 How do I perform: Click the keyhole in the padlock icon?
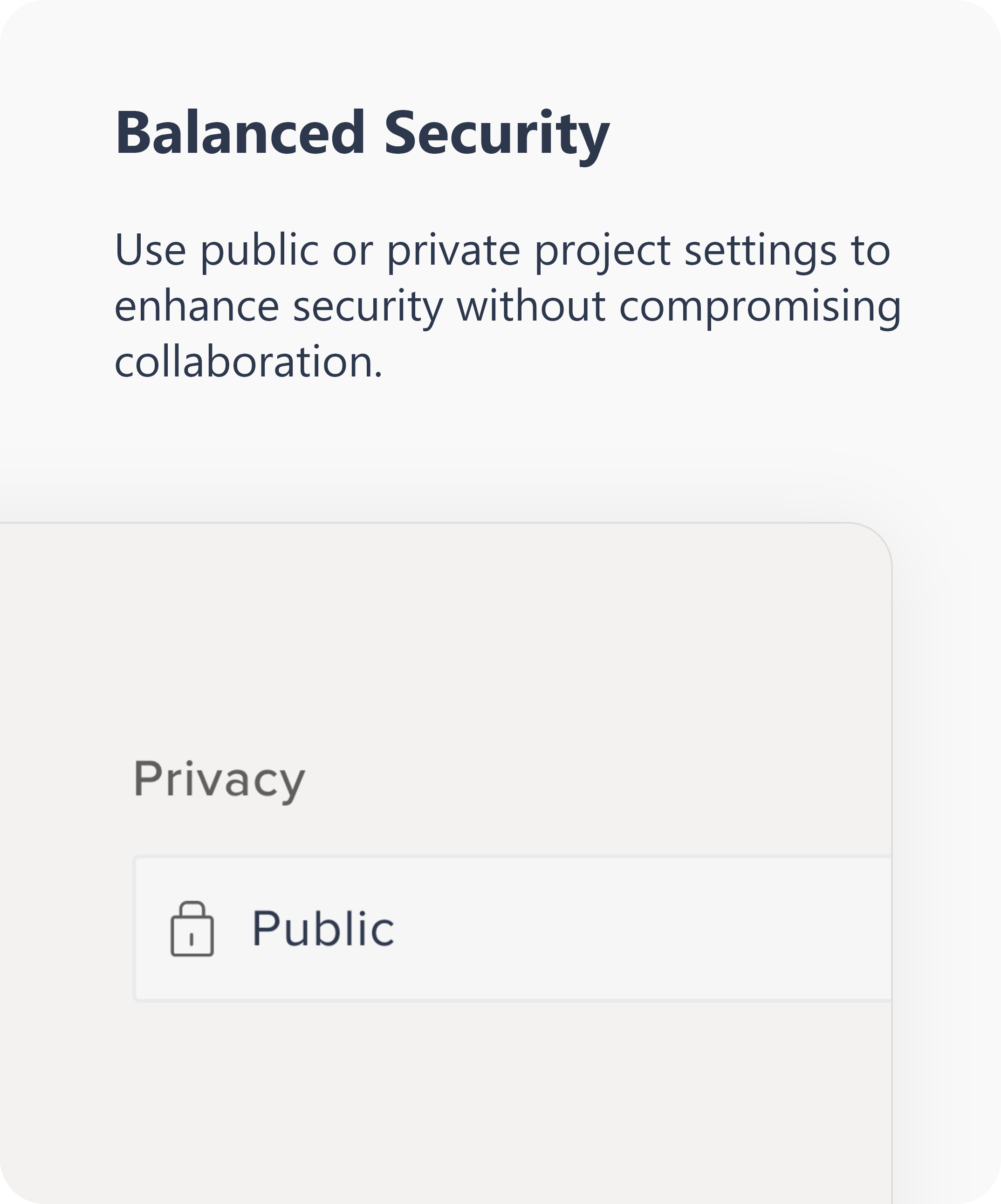tap(192, 939)
